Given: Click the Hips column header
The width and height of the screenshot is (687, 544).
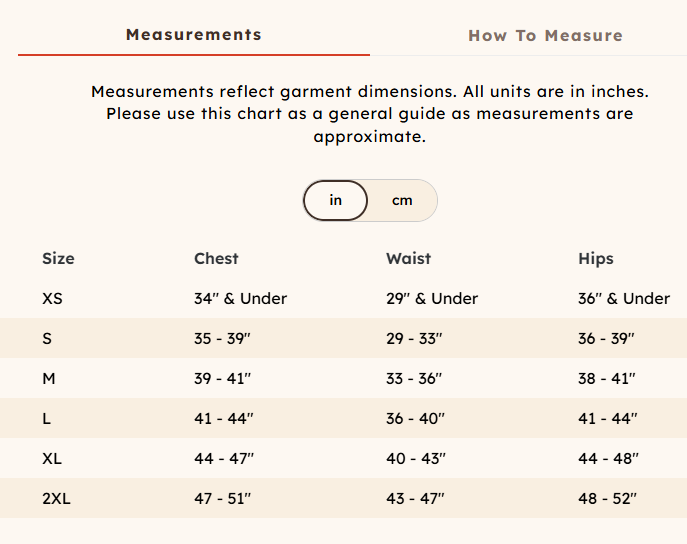Looking at the screenshot, I should click(596, 258).
